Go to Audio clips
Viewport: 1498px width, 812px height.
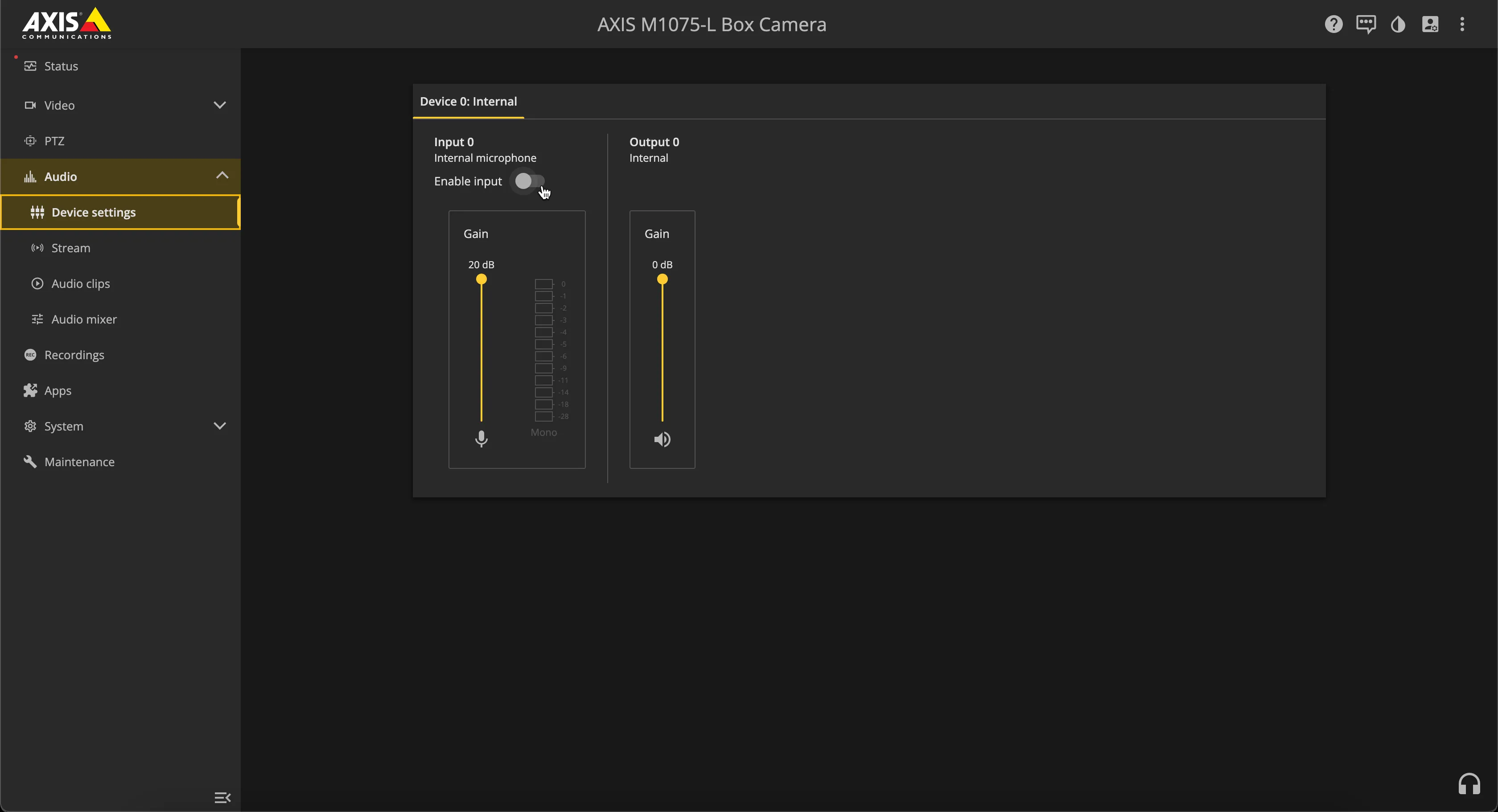[120, 283]
